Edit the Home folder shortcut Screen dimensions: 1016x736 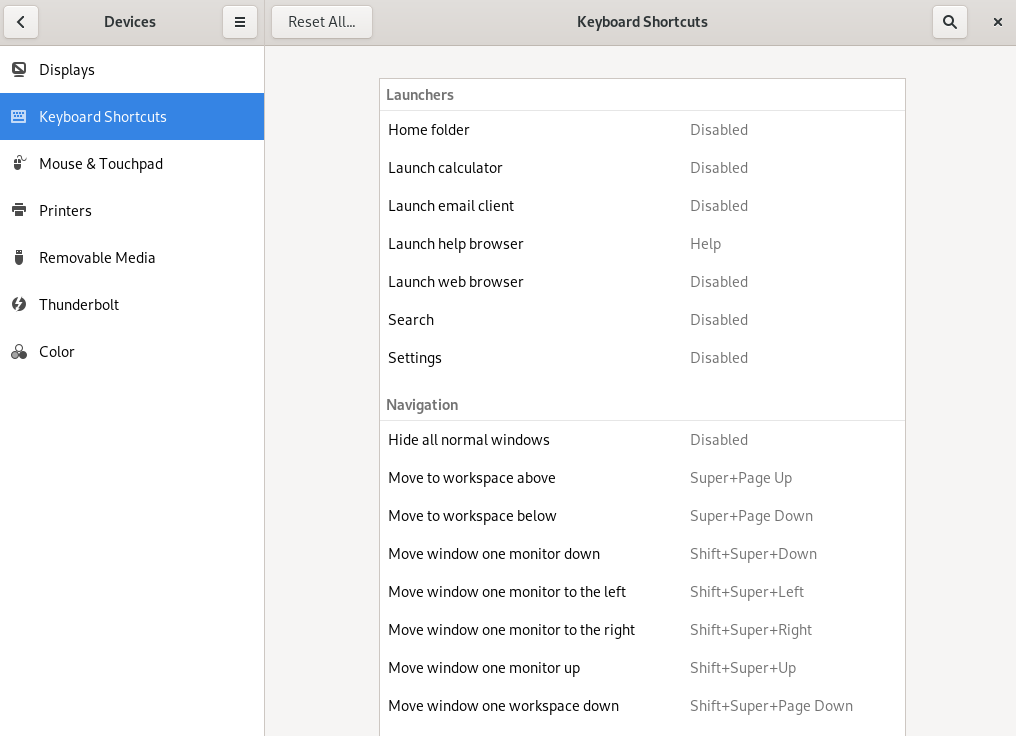[642, 130]
